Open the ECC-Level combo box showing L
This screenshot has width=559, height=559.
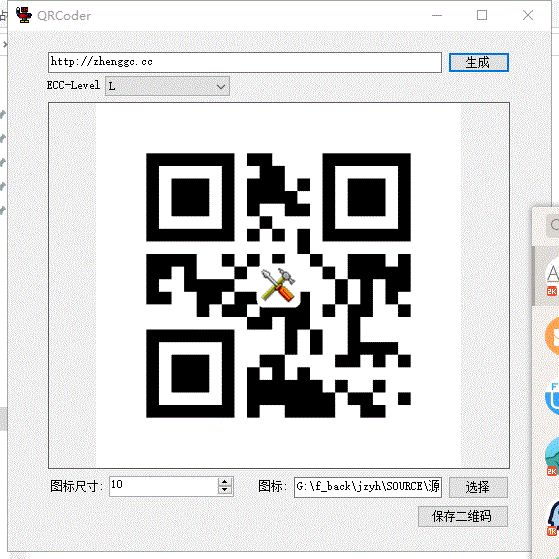pyautogui.click(x=167, y=86)
